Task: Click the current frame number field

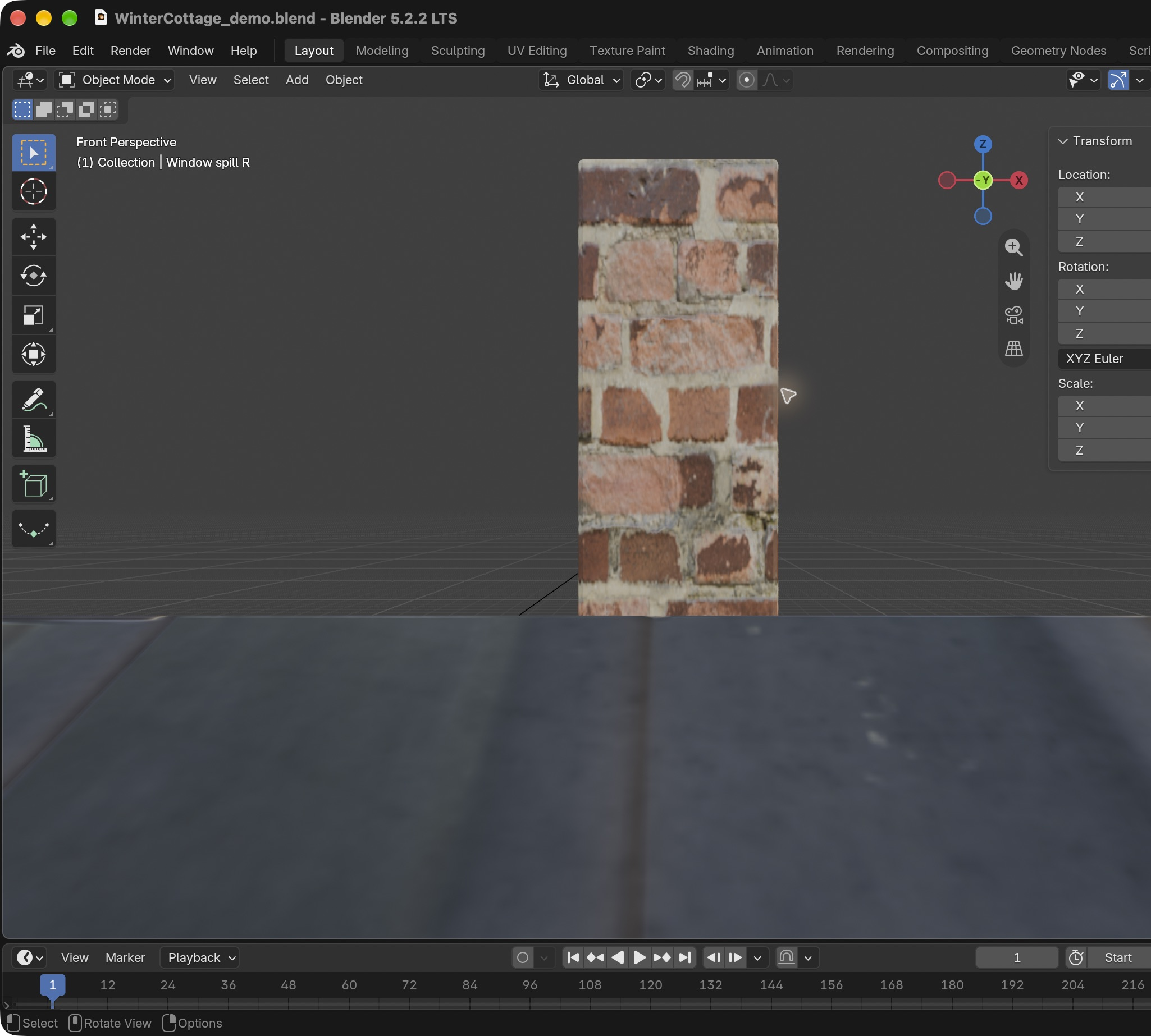Action: coord(1017,957)
